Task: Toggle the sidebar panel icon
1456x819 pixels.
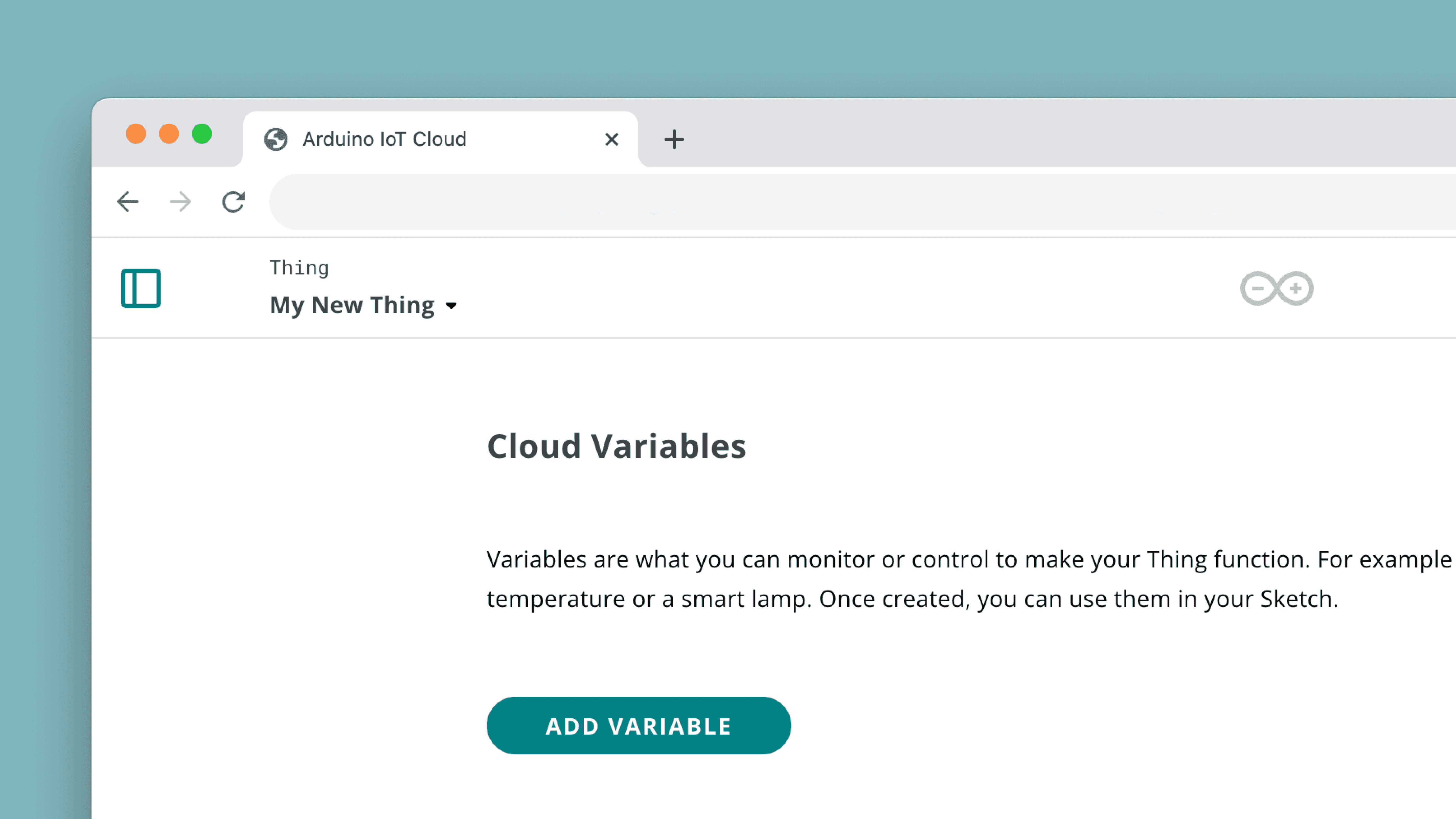Action: coord(141,288)
